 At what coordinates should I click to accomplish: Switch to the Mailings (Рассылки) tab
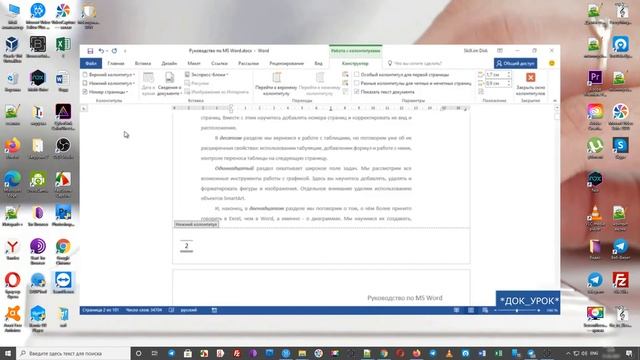coord(248,63)
